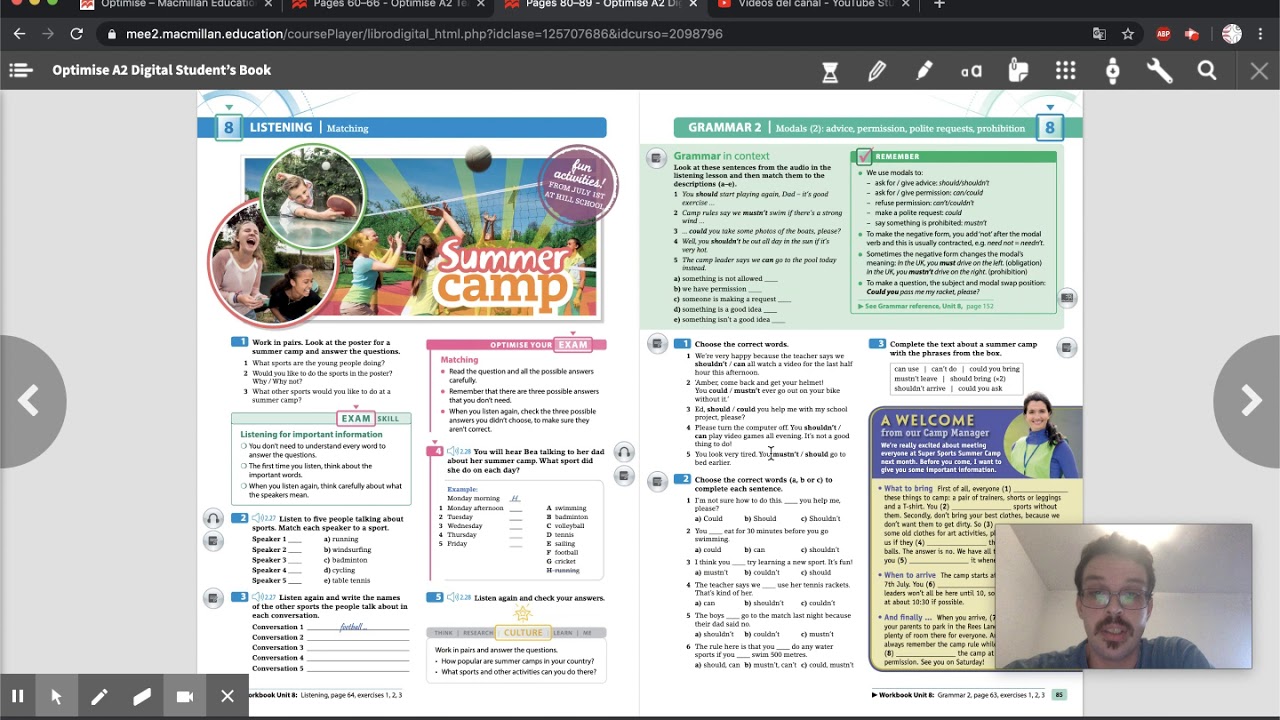Bookmark this page with the star icon
The image size is (1280, 720).
coord(1128,34)
